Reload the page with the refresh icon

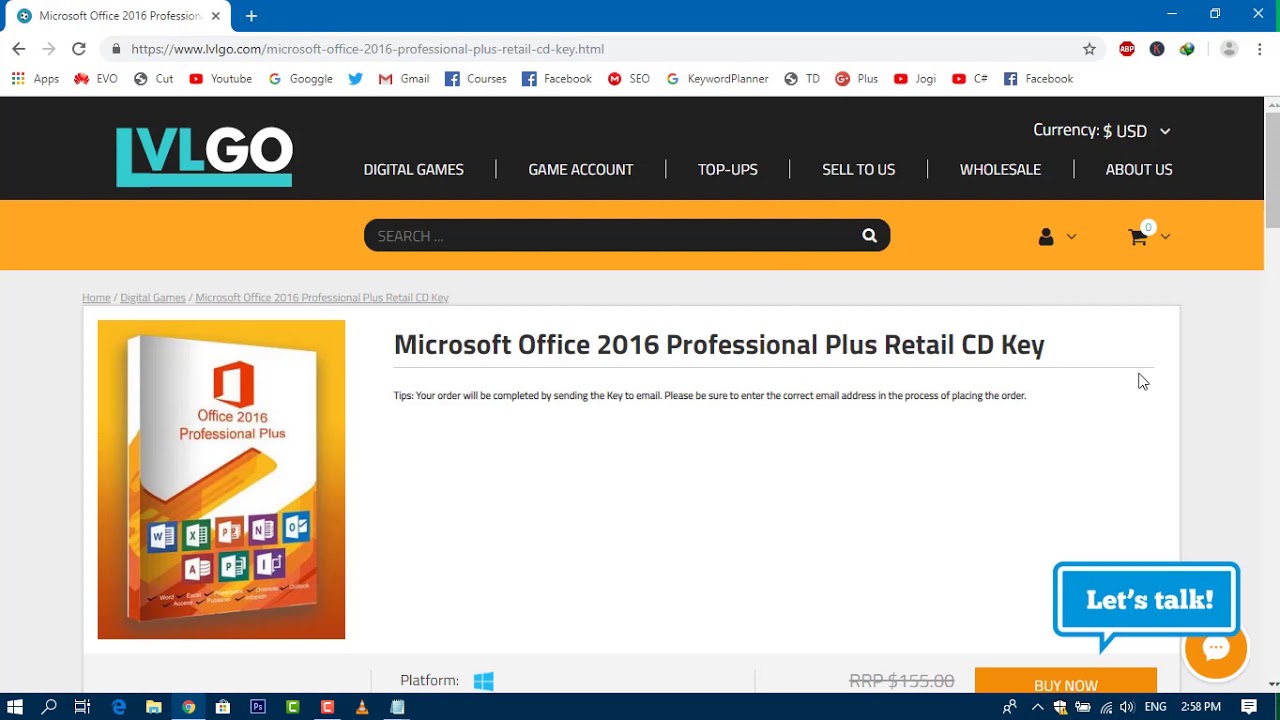tap(79, 49)
